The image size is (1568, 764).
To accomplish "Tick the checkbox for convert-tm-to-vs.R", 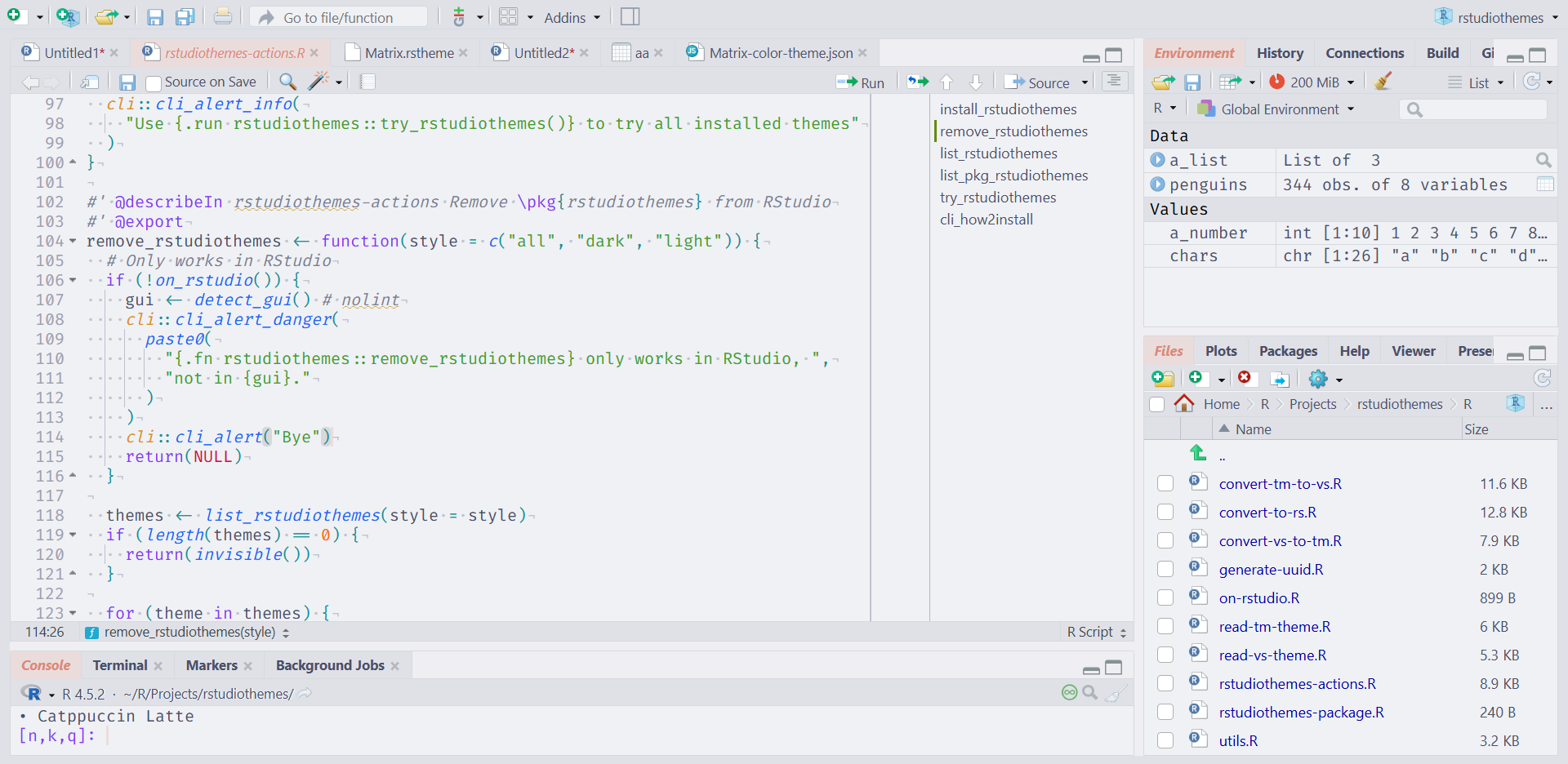I will (1165, 484).
